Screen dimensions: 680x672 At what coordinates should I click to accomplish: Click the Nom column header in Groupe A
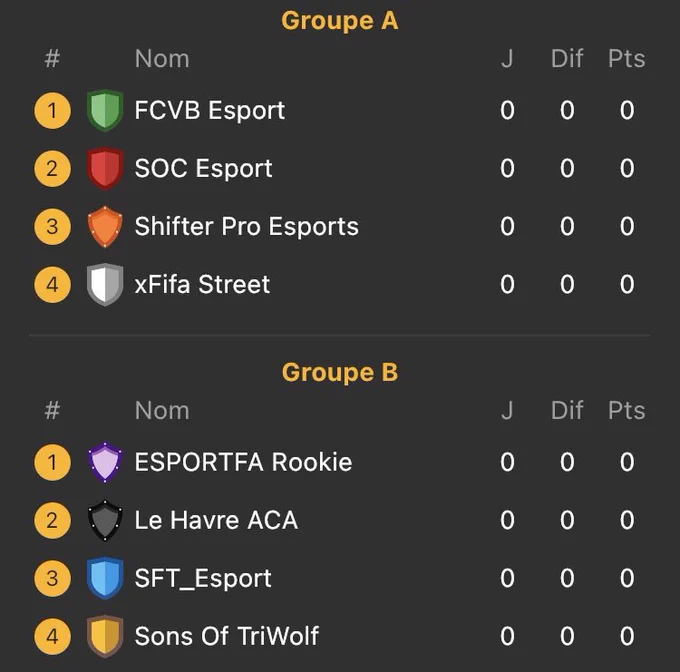(x=162, y=59)
